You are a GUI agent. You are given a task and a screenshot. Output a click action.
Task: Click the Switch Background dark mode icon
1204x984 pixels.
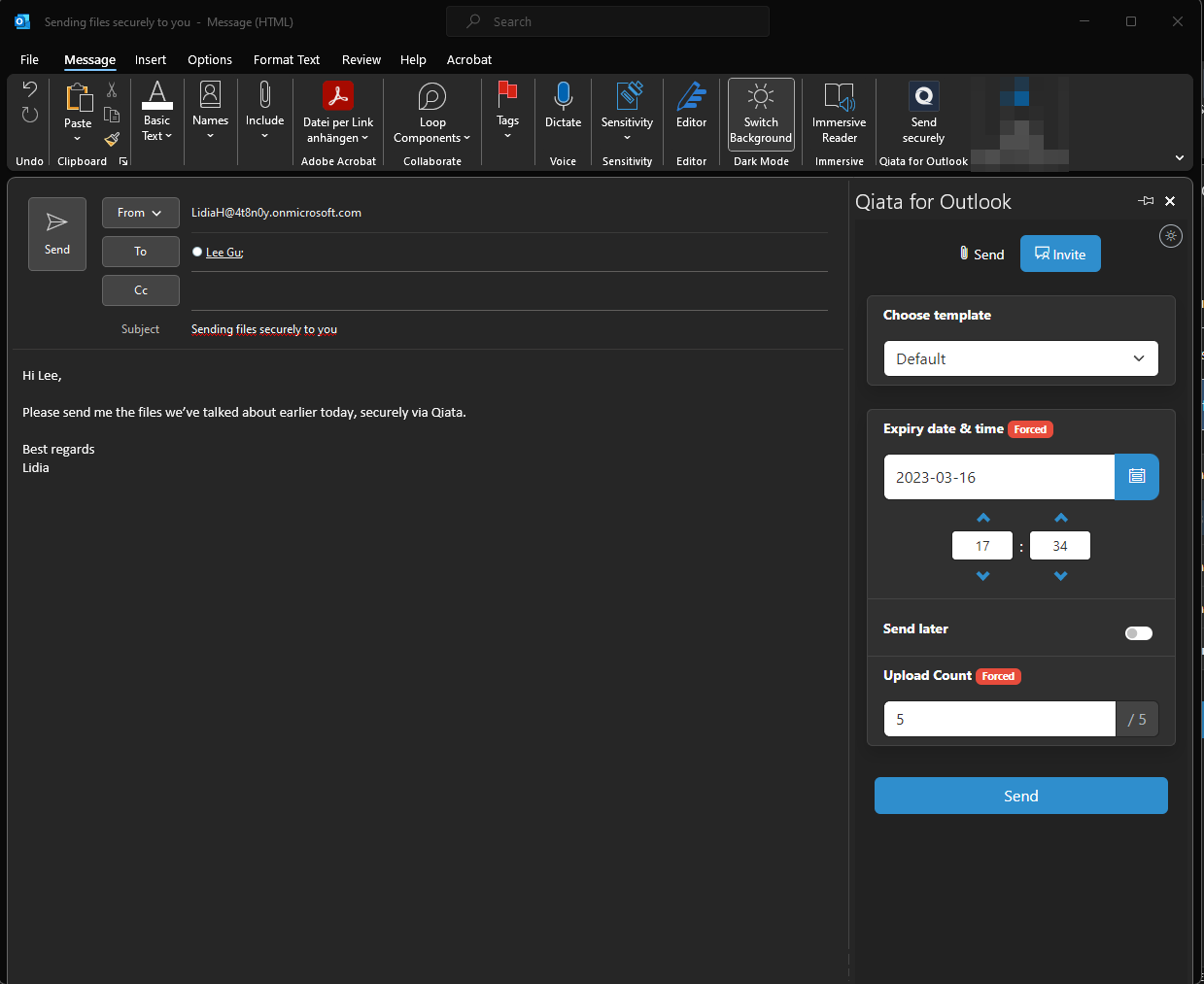pyautogui.click(x=761, y=97)
